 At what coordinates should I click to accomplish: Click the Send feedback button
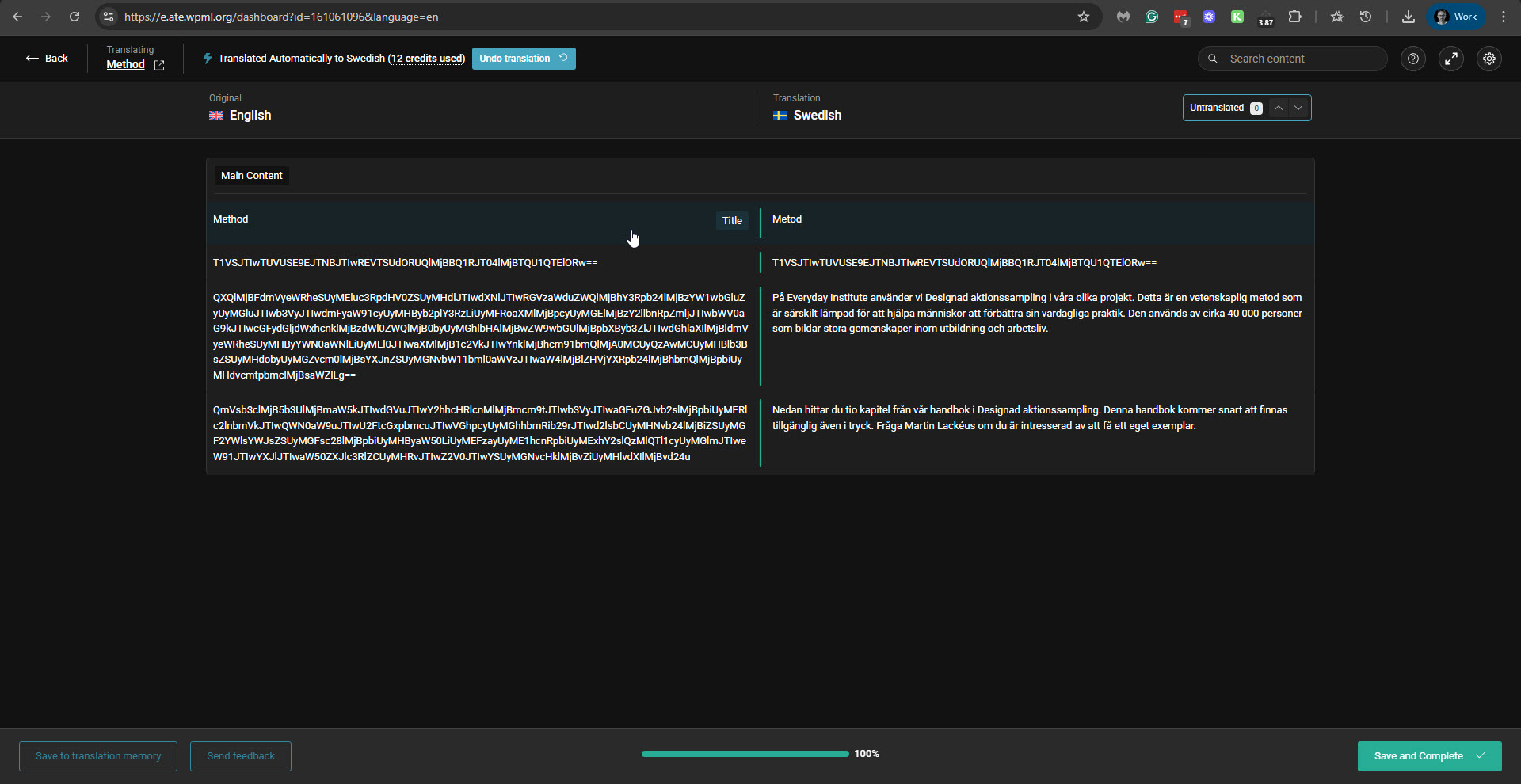[x=241, y=755]
